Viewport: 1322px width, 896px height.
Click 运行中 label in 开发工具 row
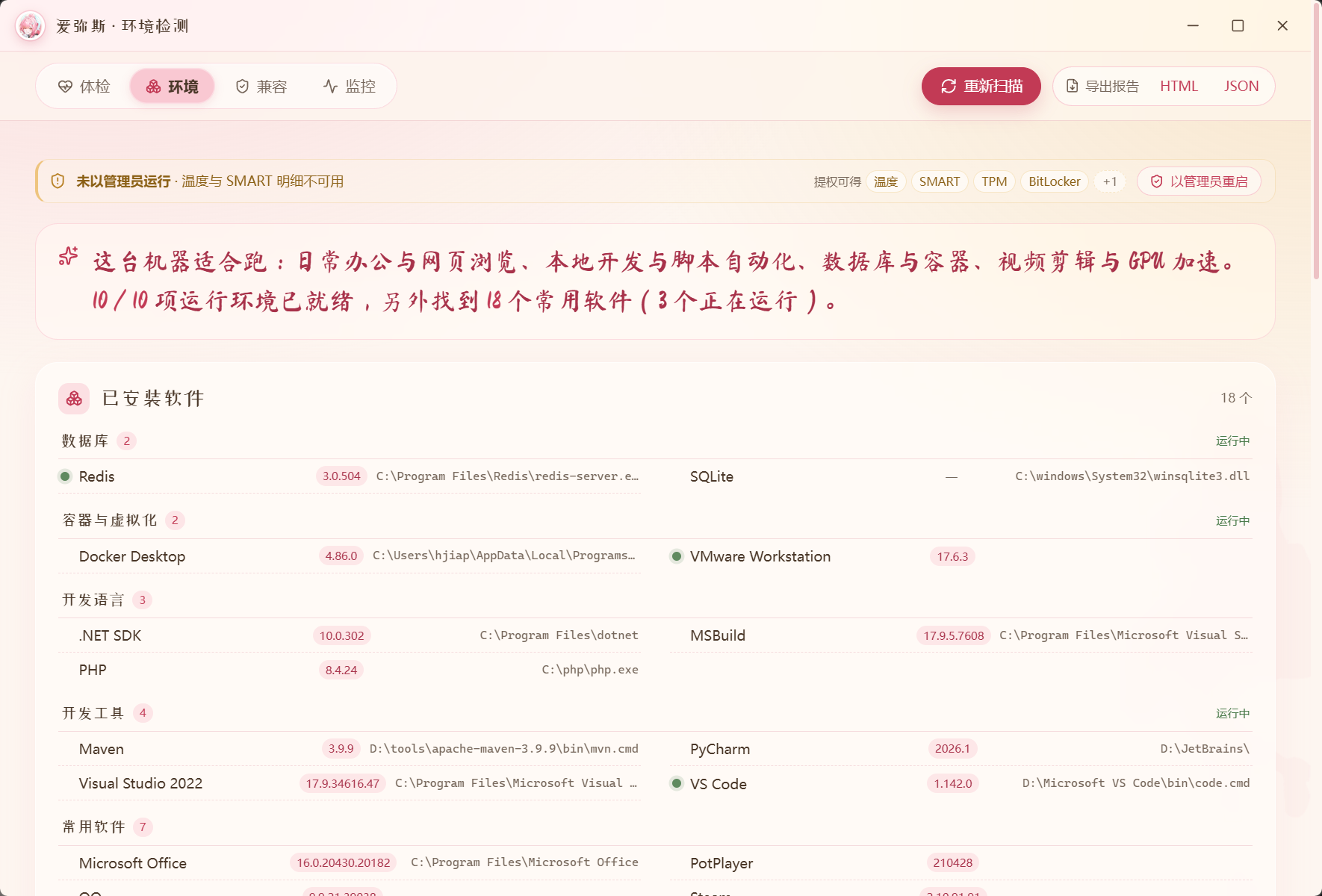pos(1232,714)
